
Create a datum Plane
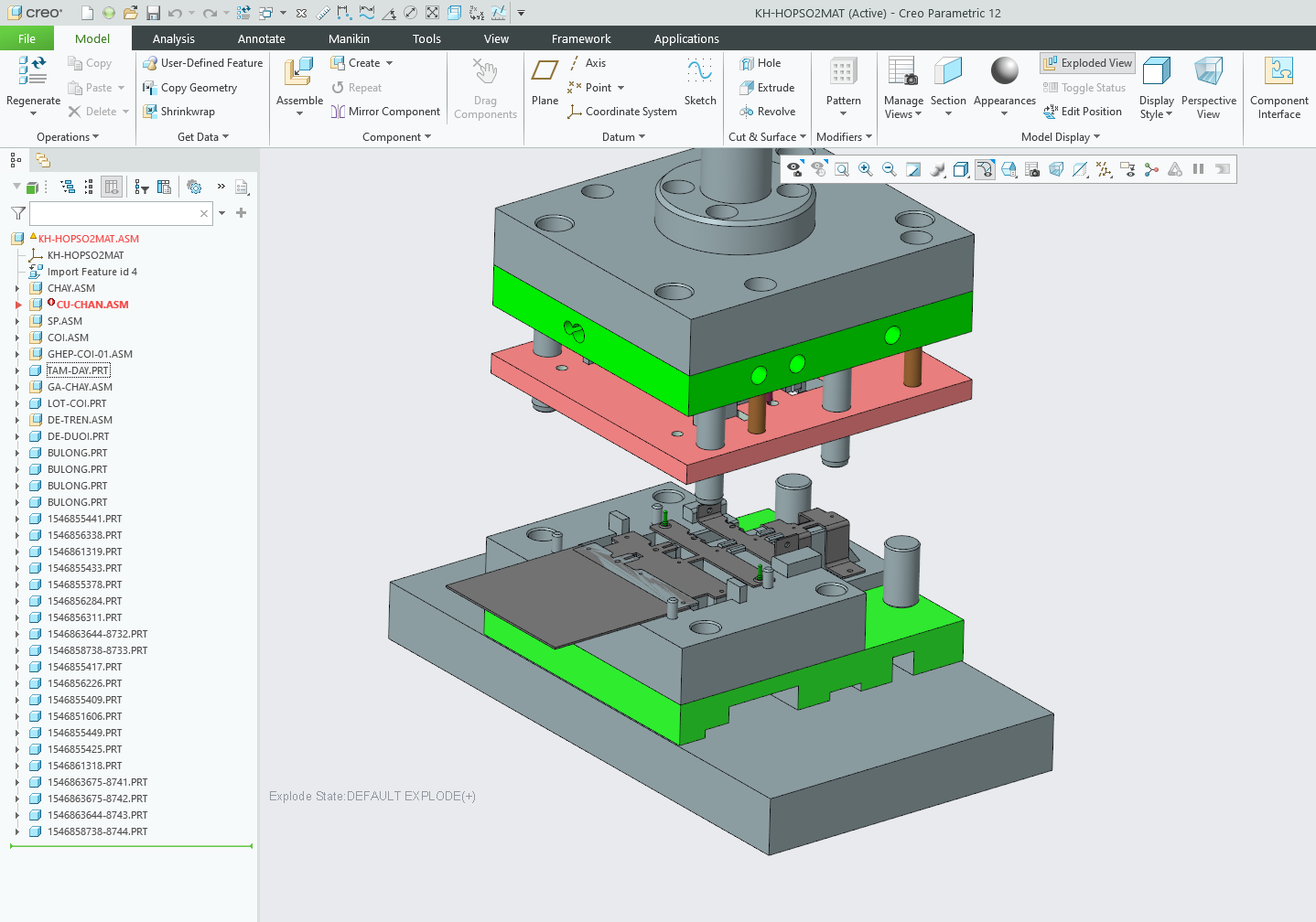point(545,80)
